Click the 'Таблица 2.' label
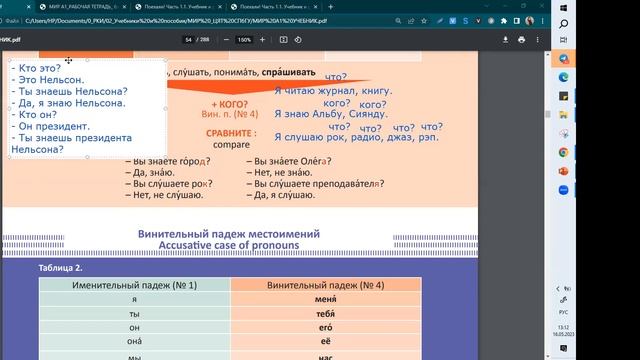640x360 pixels. 60,268
